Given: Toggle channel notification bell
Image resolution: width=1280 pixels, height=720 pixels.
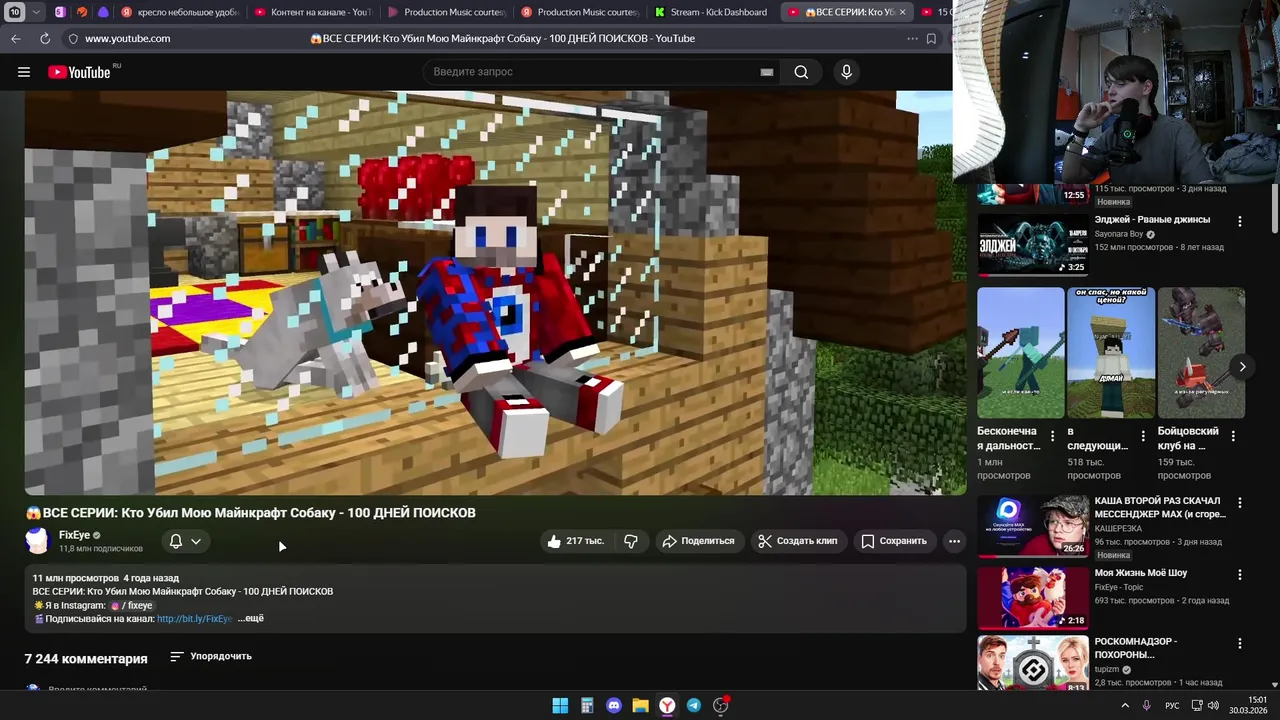Looking at the screenshot, I should click(176, 541).
